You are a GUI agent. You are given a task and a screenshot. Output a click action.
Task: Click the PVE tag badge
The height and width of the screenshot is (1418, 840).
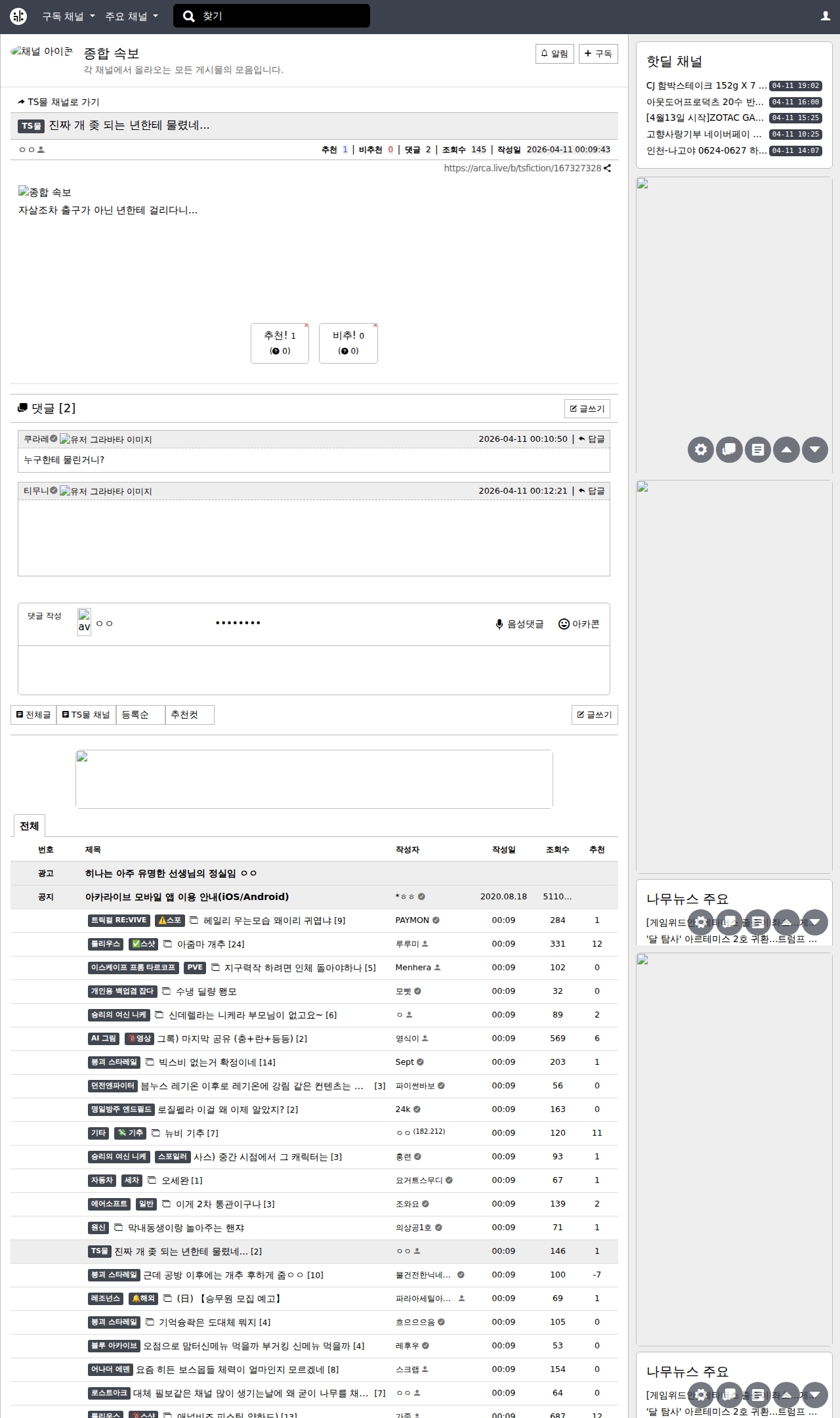tap(195, 968)
